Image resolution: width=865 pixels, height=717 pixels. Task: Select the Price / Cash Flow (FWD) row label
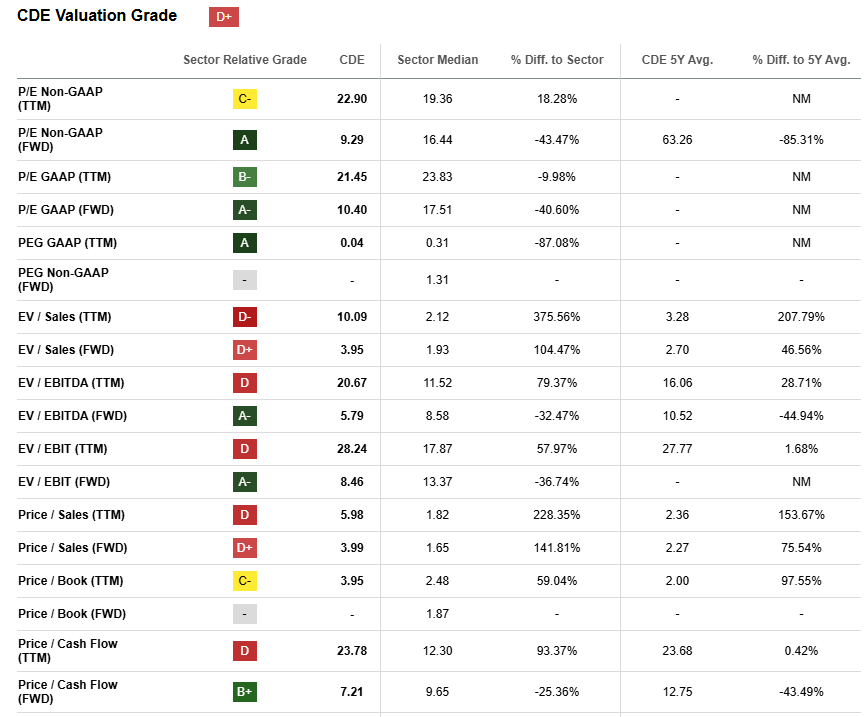click(x=68, y=692)
